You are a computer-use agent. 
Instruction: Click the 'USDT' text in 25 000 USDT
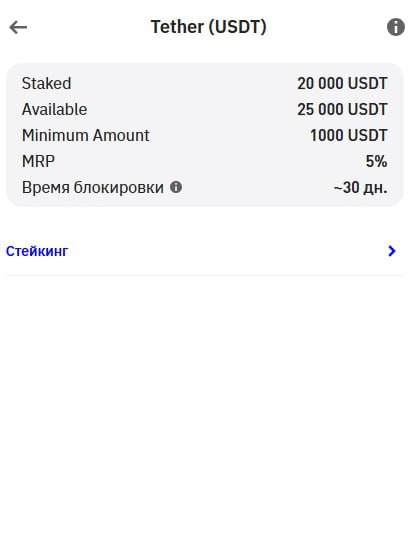tap(367, 109)
